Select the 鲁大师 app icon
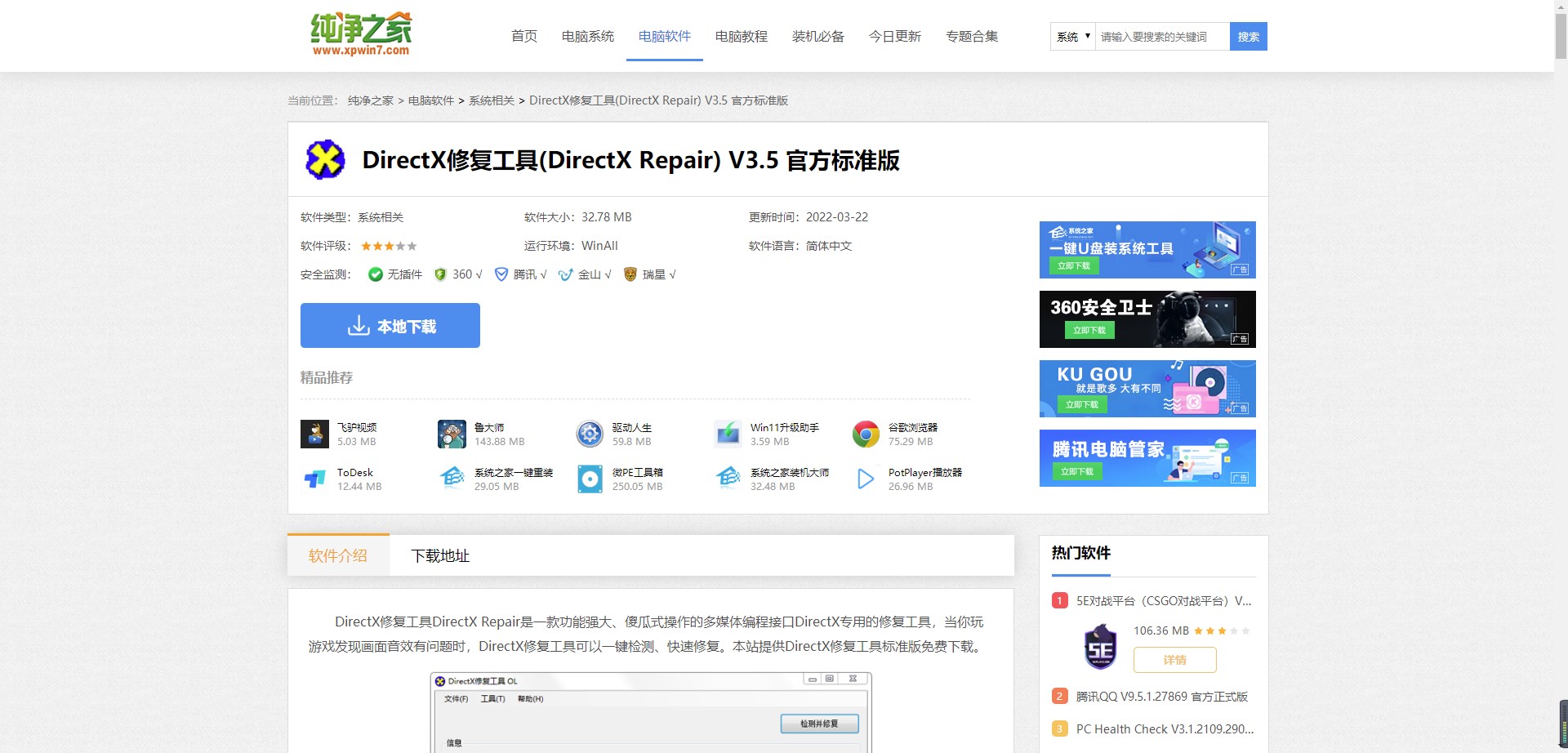The height and width of the screenshot is (753, 1568). point(452,434)
